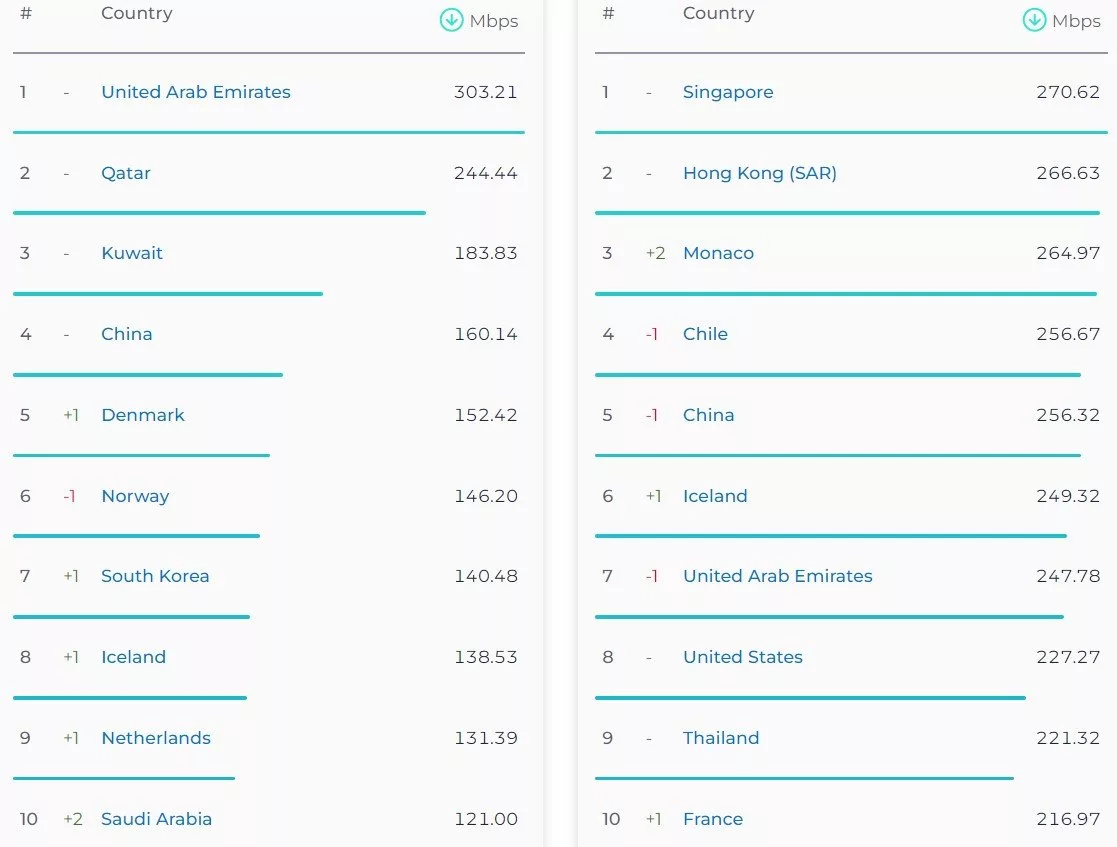Open United Arab Emirates link in left table
Image resolution: width=1117 pixels, height=847 pixels.
(x=196, y=92)
